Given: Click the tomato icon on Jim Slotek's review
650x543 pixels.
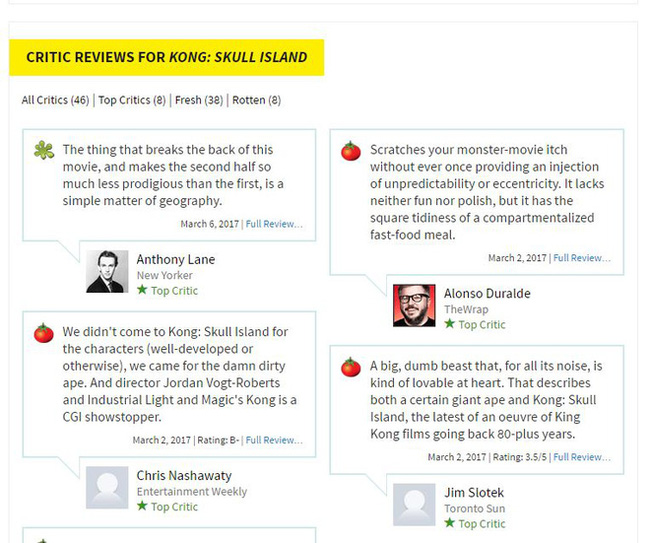Looking at the screenshot, I should coord(351,367).
